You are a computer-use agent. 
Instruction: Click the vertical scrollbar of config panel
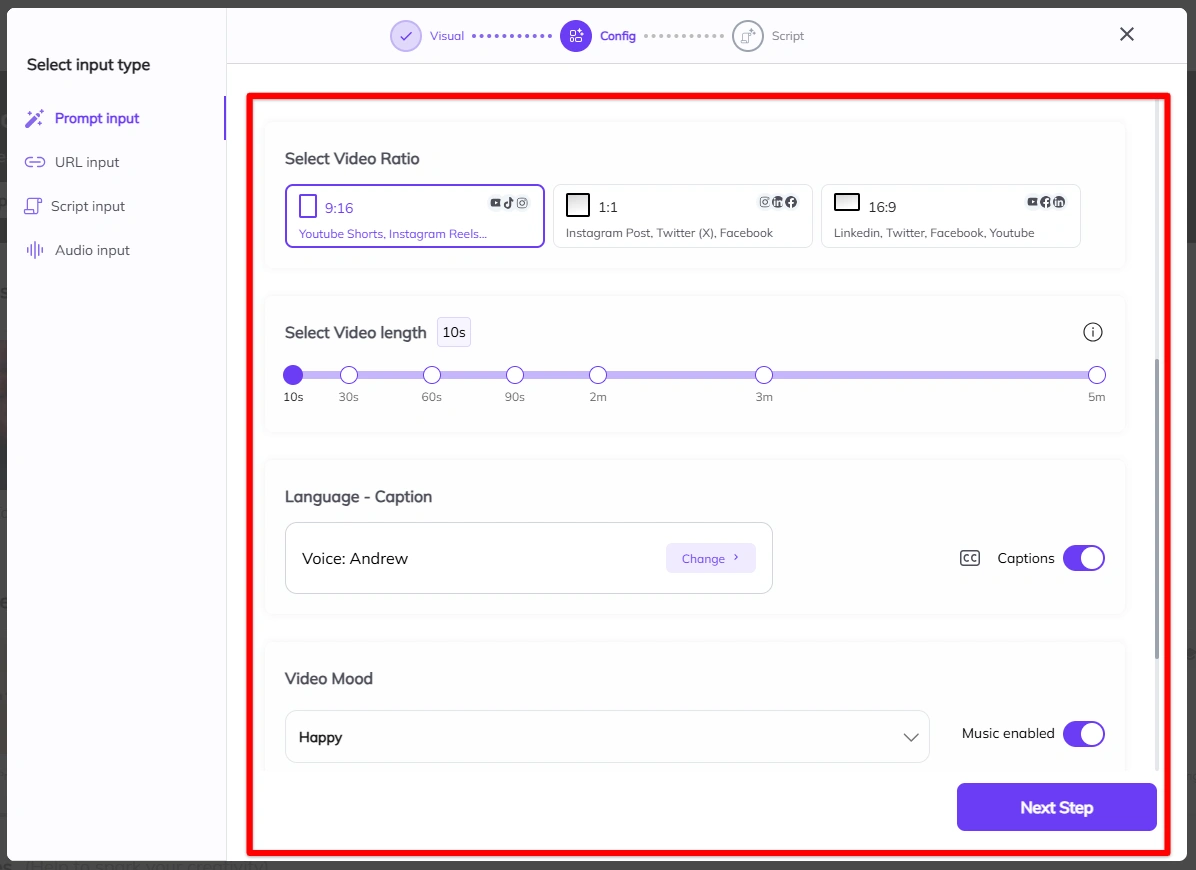[x=1156, y=509]
